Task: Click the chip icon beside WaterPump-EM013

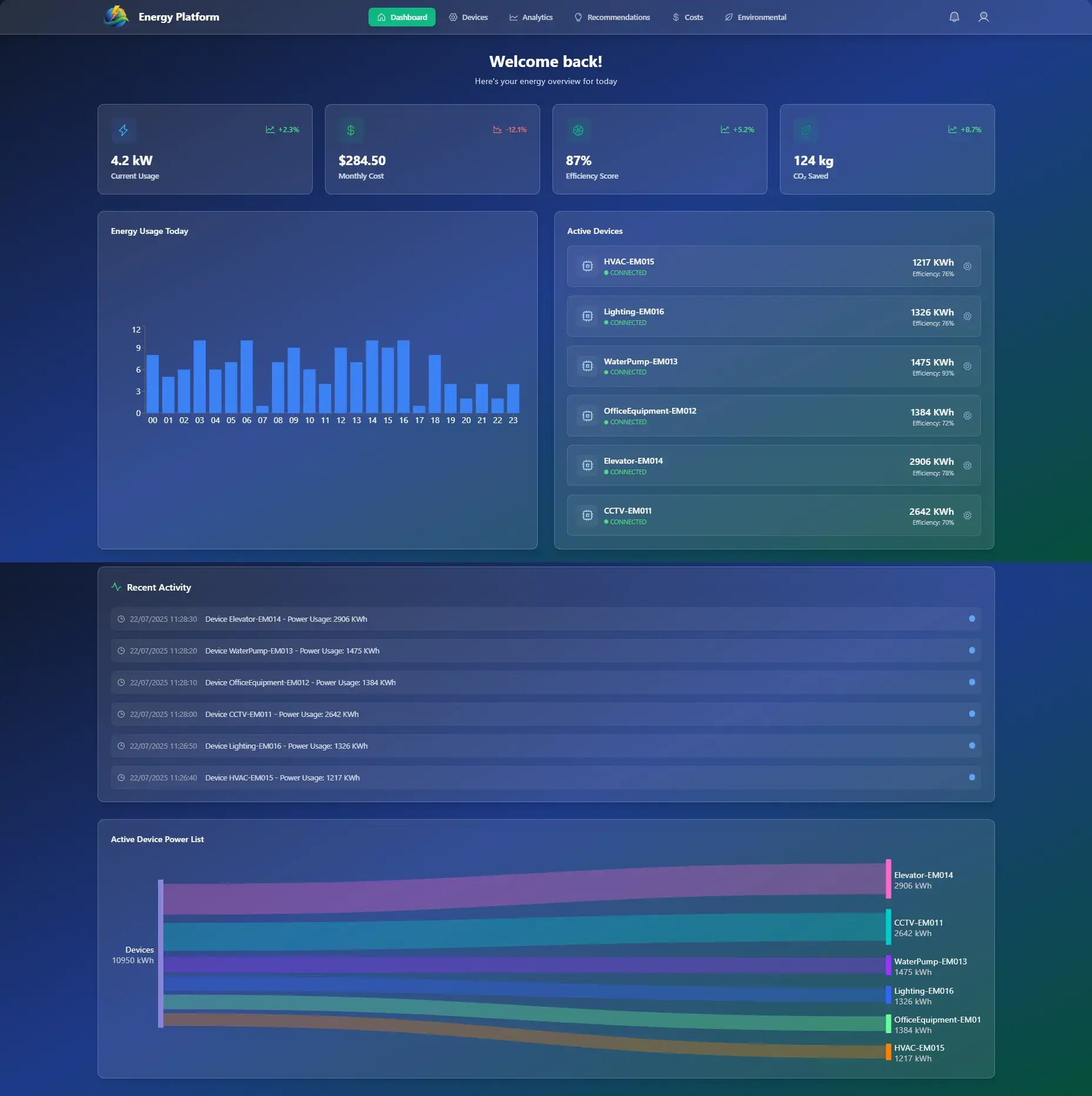Action: click(588, 366)
